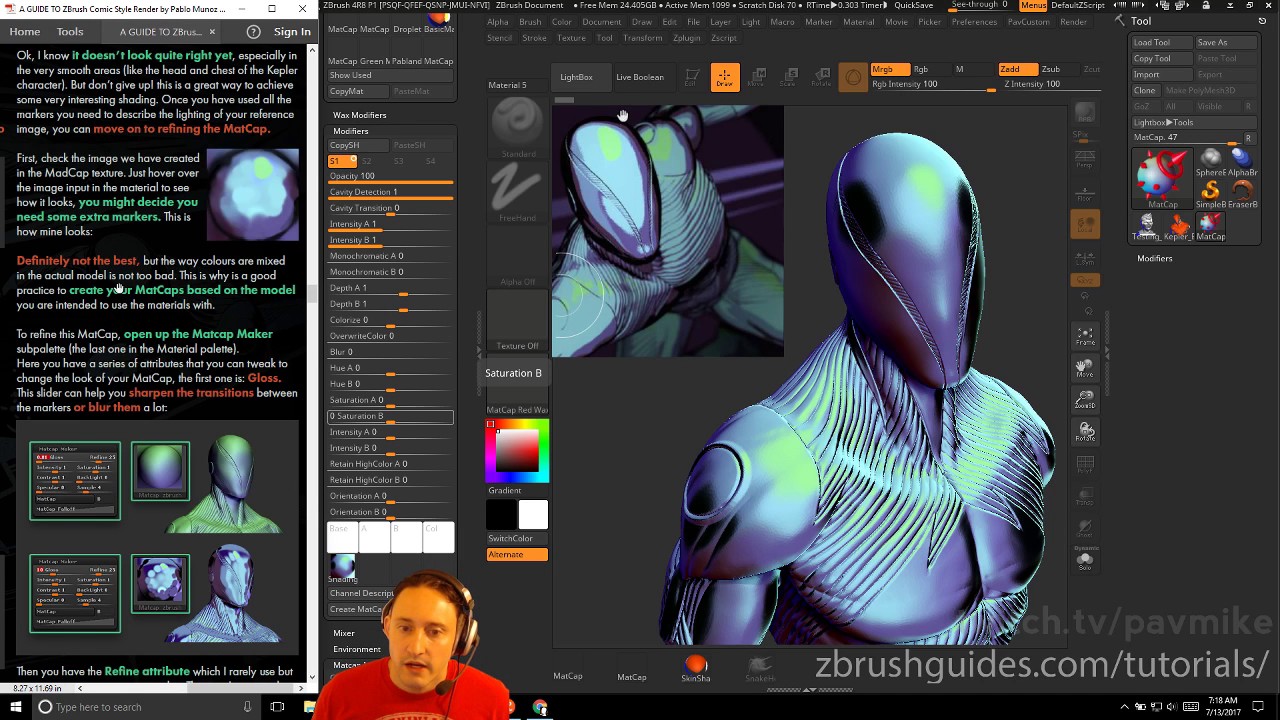This screenshot has width=1280, height=720.
Task: Click the Load Tool button
Action: (1161, 42)
